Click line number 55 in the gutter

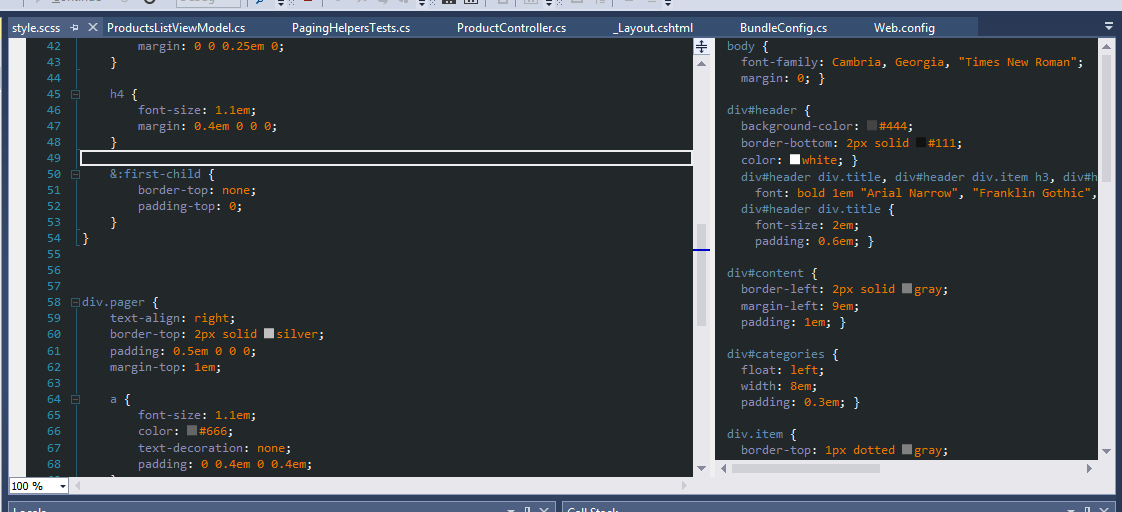pos(54,255)
